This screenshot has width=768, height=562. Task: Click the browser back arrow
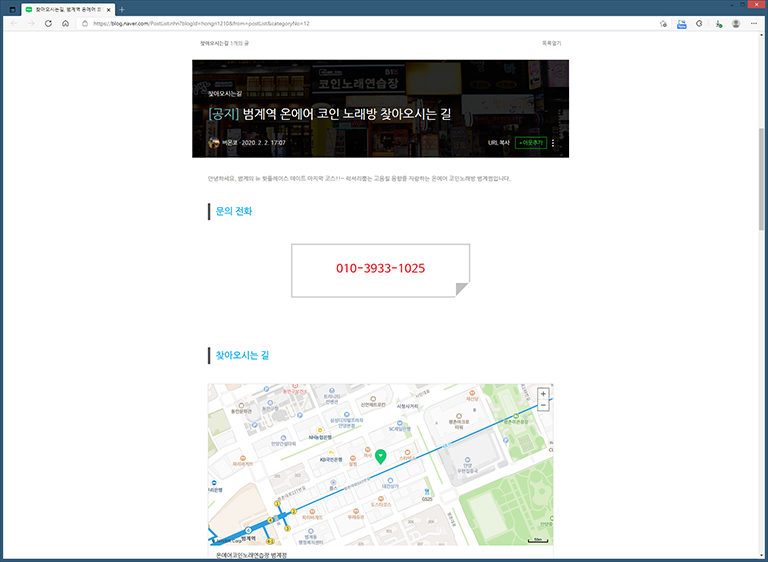pos(13,23)
